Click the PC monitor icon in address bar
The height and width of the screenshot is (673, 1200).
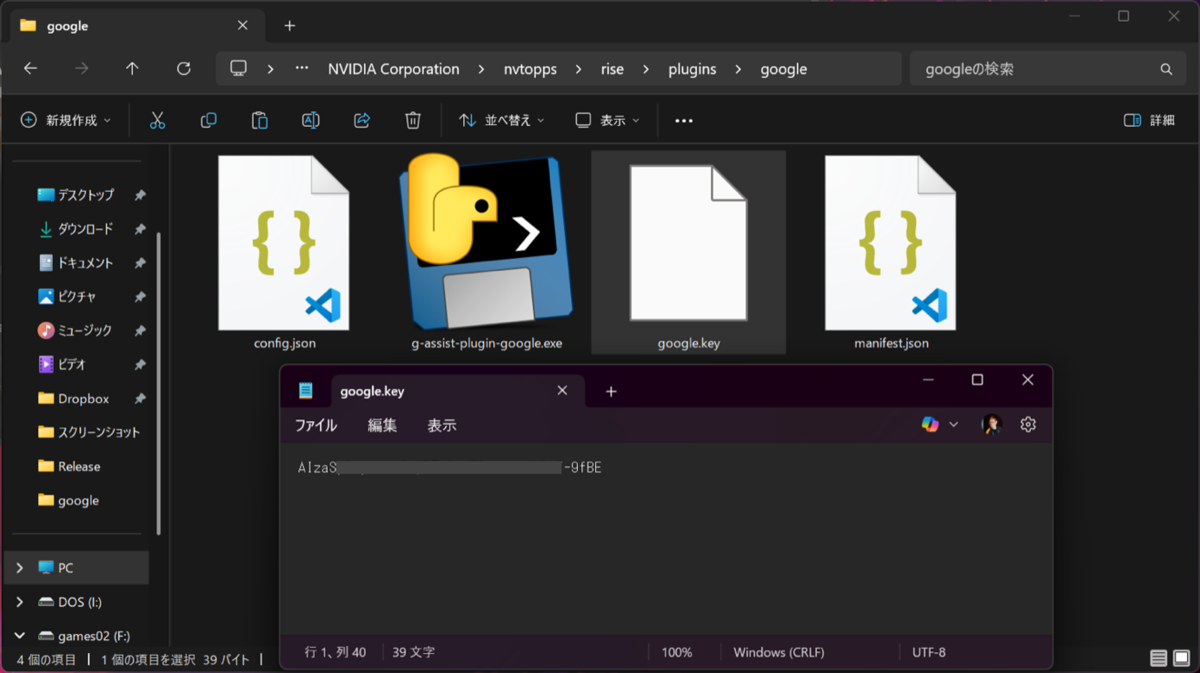point(238,69)
